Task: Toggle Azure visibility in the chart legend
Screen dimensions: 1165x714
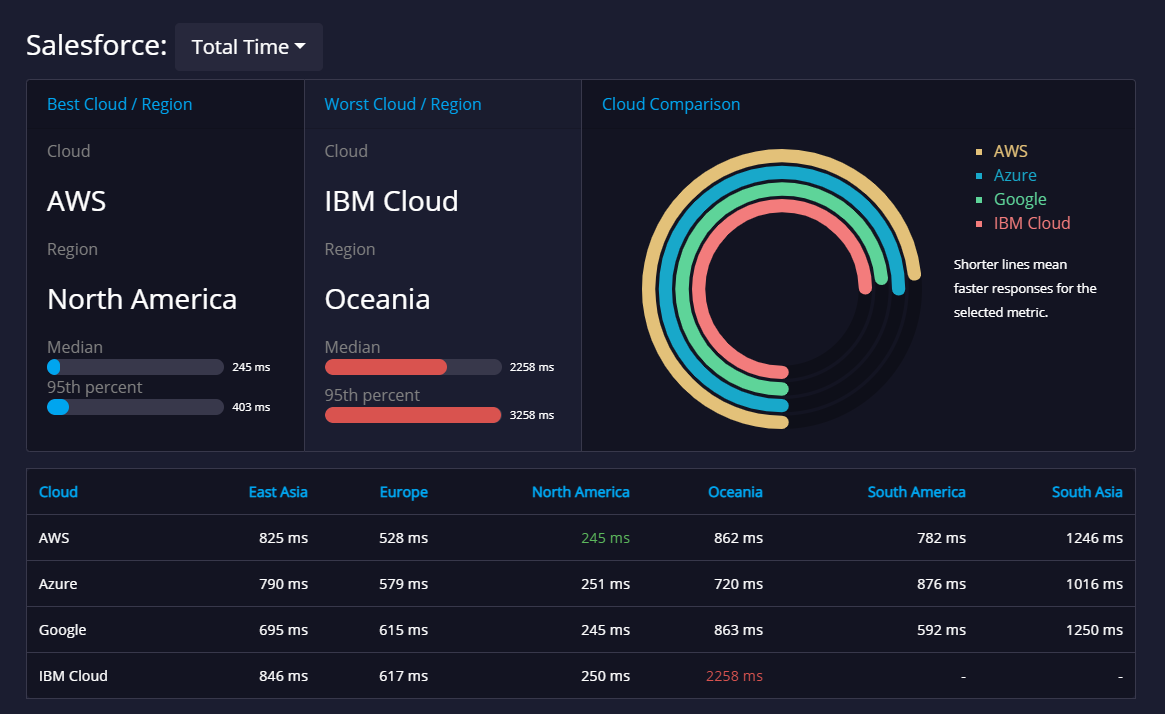Action: pos(1014,175)
